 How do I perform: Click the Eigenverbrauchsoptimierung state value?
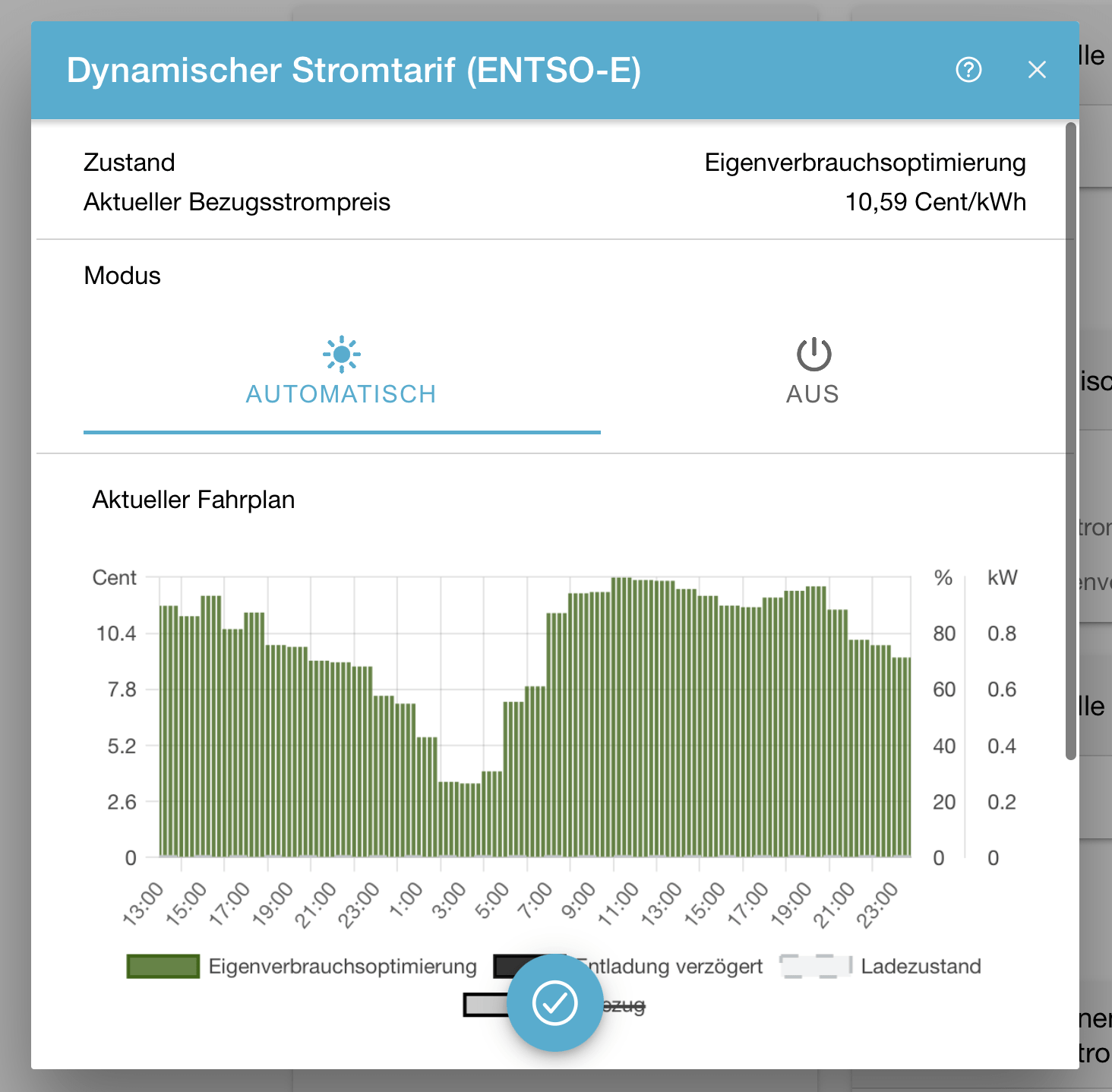coord(864,163)
